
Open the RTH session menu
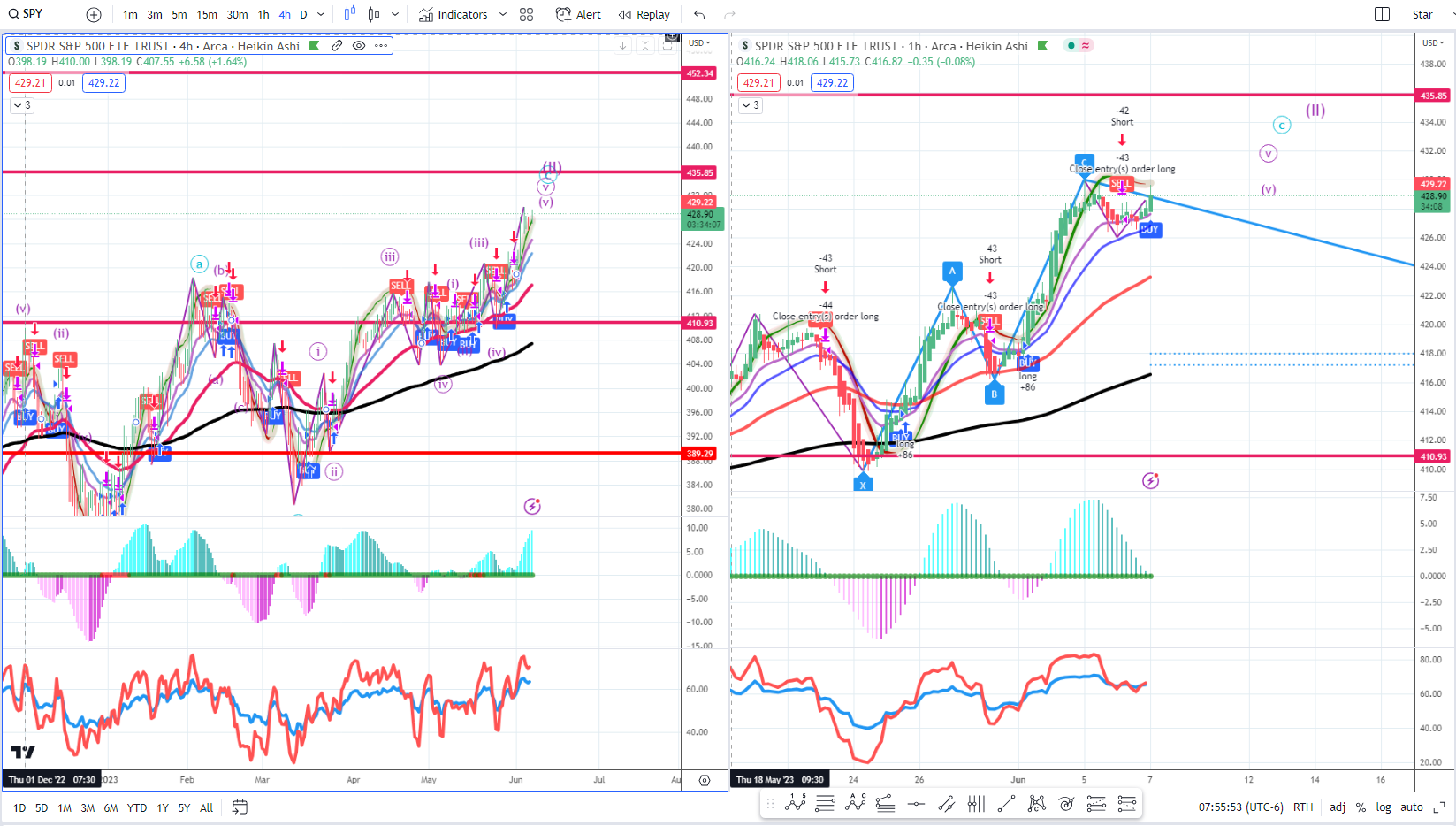click(1302, 807)
